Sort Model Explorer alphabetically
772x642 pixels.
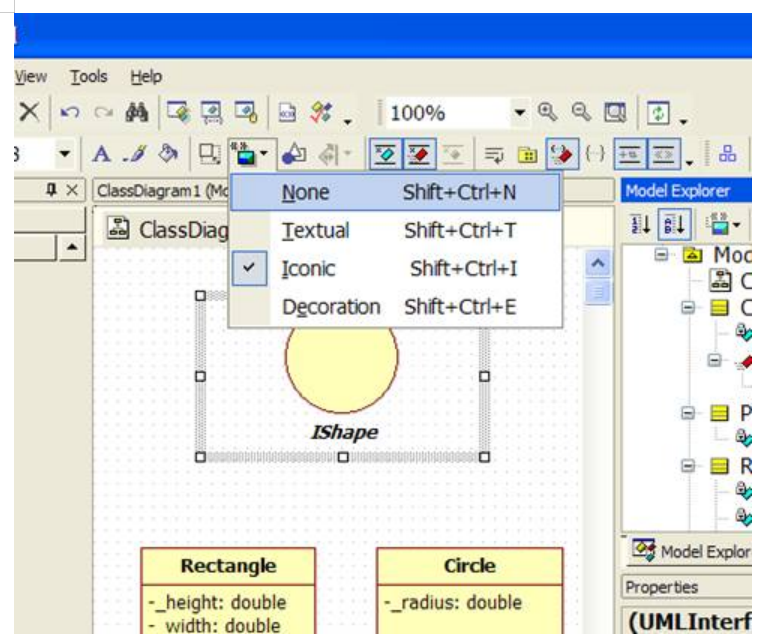click(675, 225)
